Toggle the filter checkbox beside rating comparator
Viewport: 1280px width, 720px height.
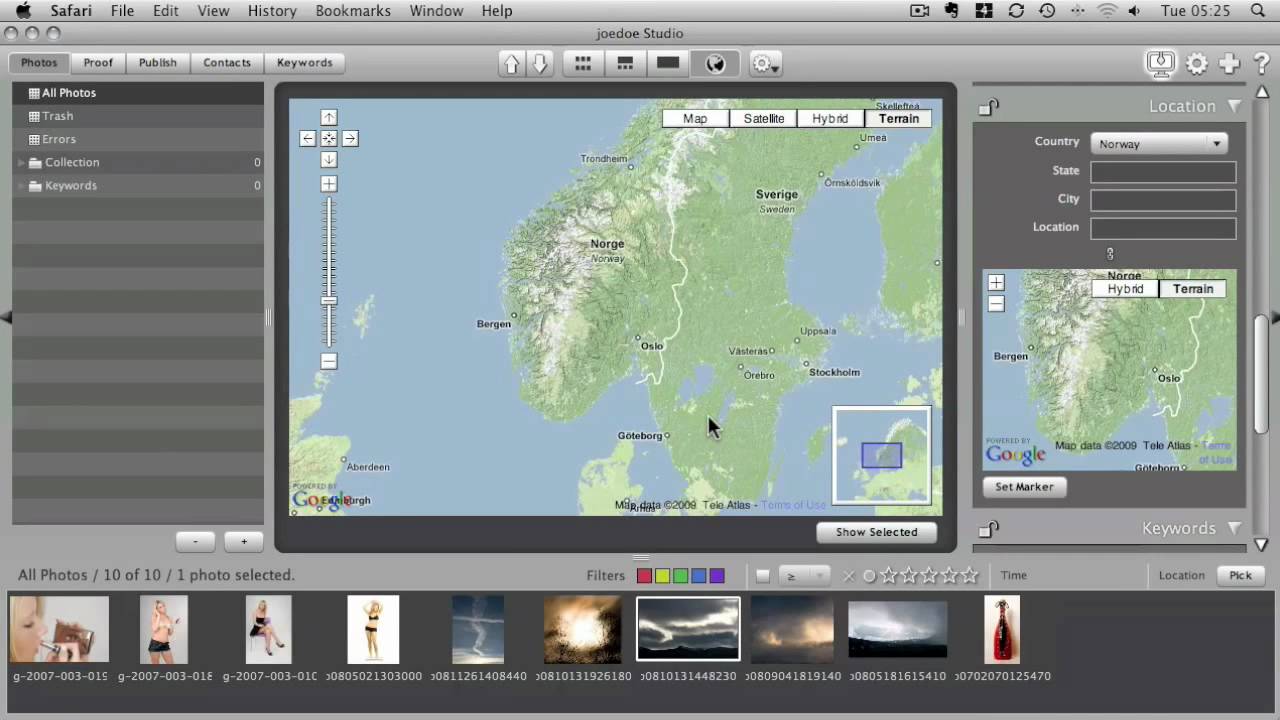click(763, 576)
